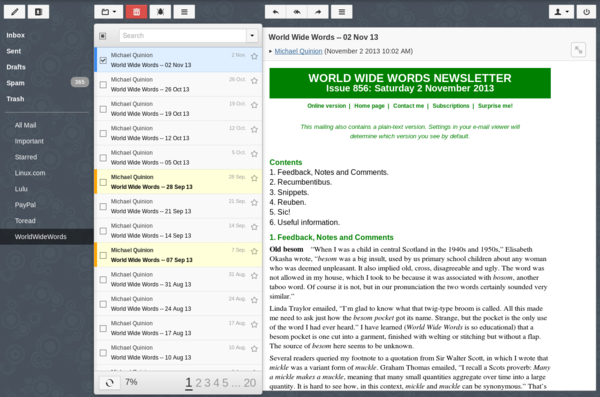Star the 24 Aug 13 message

(x=254, y=300)
